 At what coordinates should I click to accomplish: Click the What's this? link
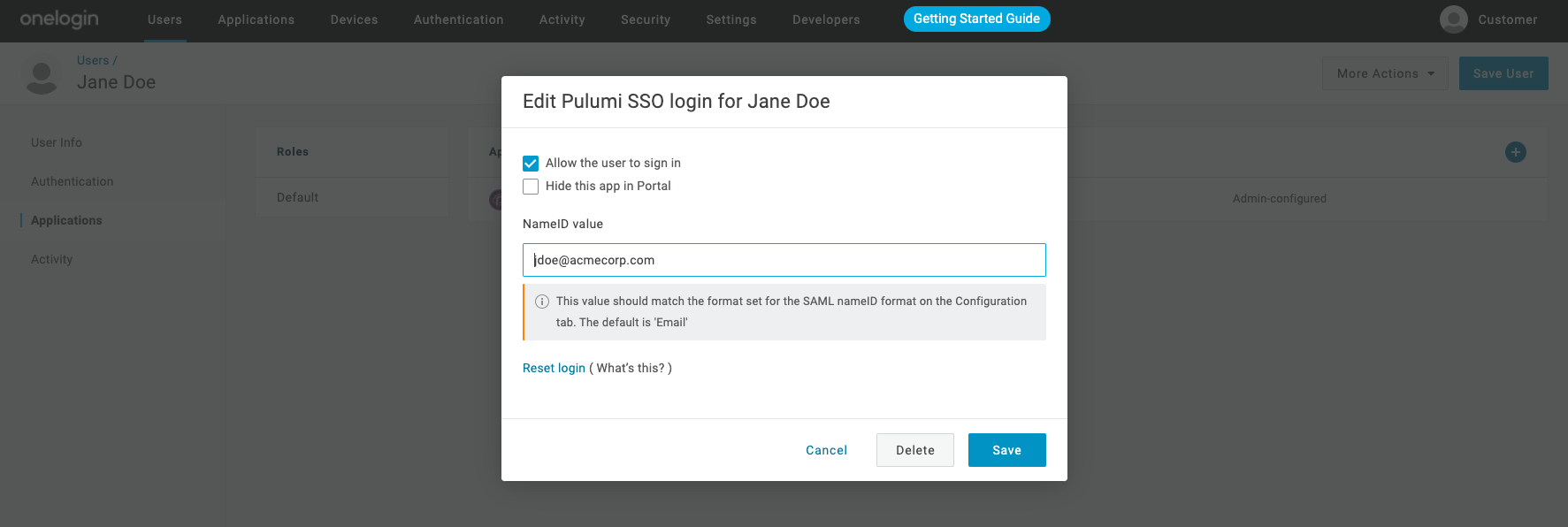click(631, 368)
